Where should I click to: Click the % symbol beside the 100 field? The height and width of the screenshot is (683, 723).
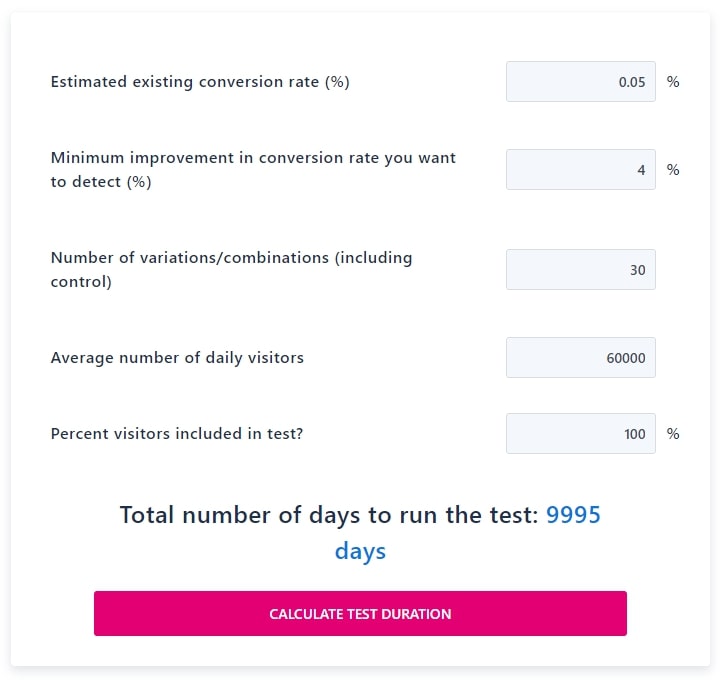[673, 434]
